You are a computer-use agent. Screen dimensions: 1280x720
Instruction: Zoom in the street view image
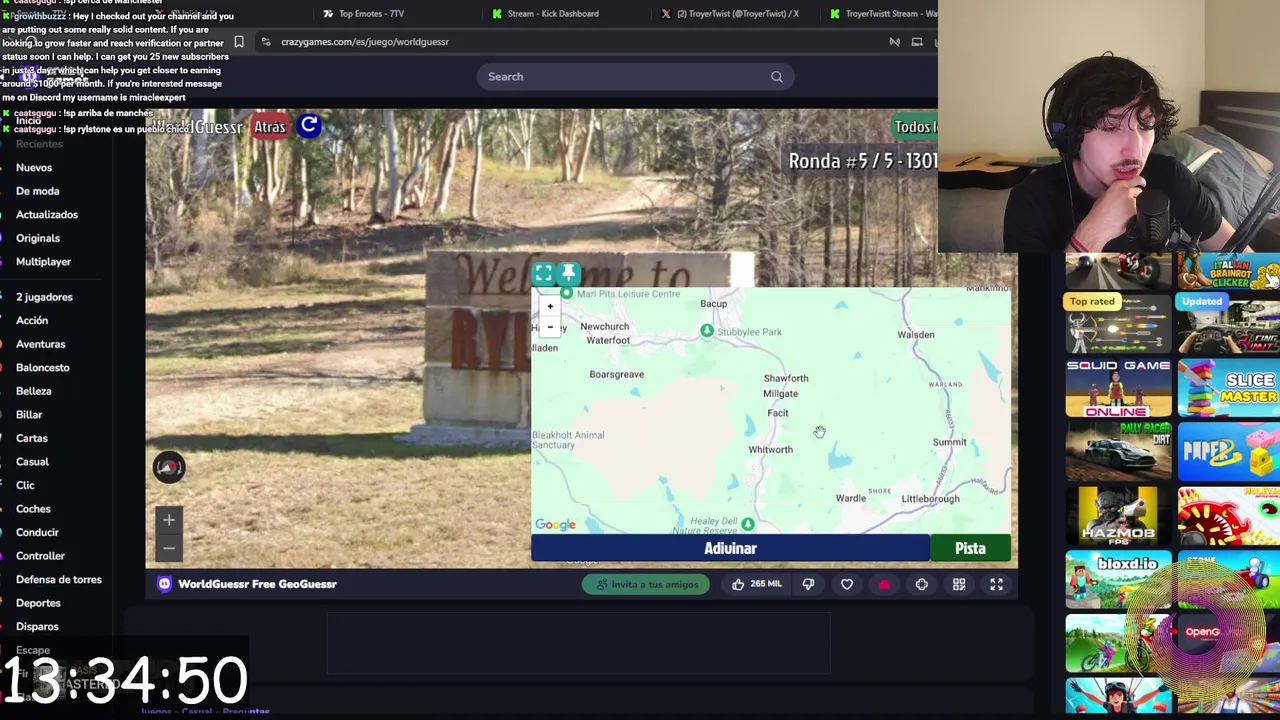pyautogui.click(x=169, y=520)
